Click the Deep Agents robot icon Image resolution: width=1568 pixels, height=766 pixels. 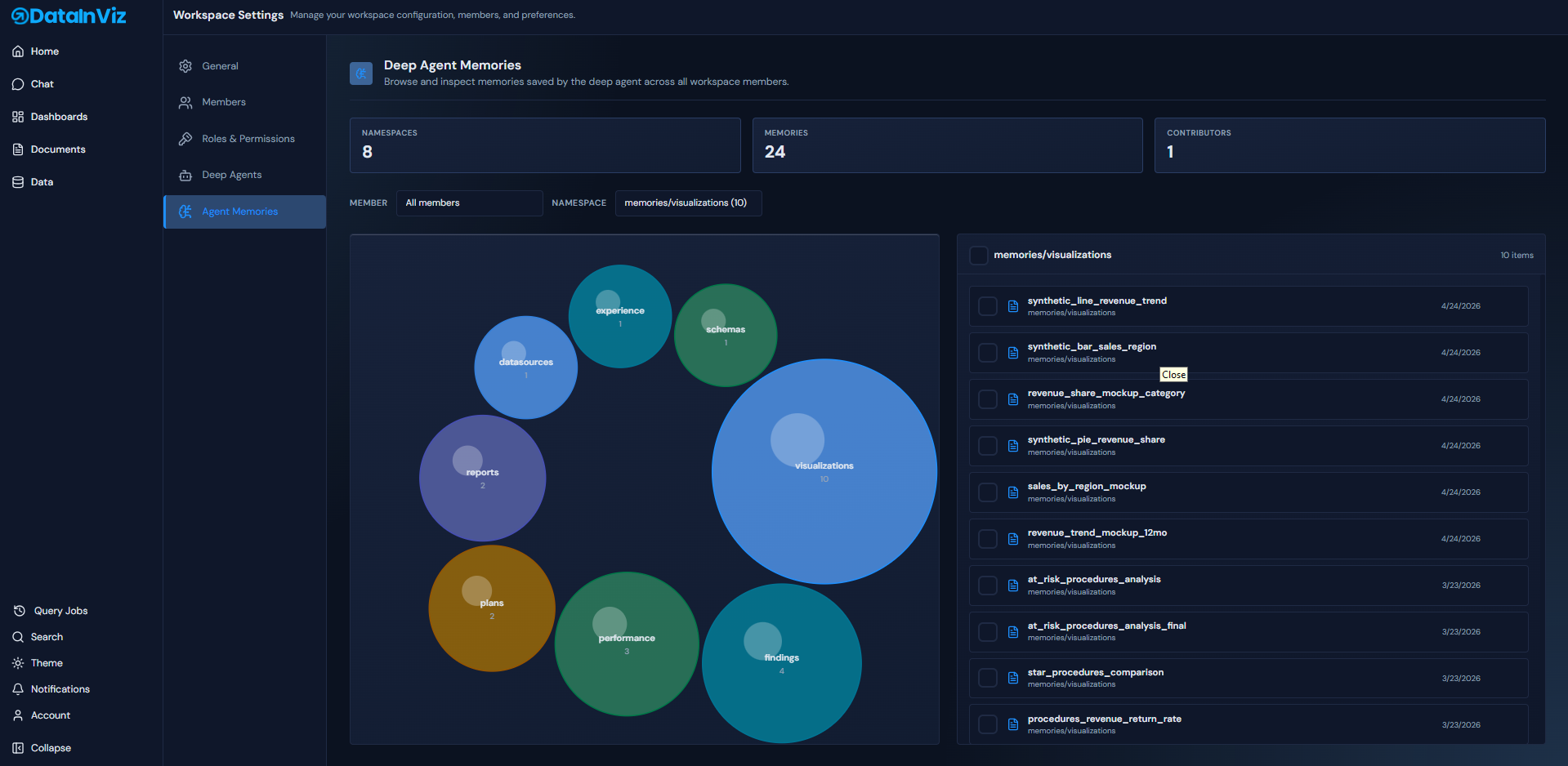[185, 175]
